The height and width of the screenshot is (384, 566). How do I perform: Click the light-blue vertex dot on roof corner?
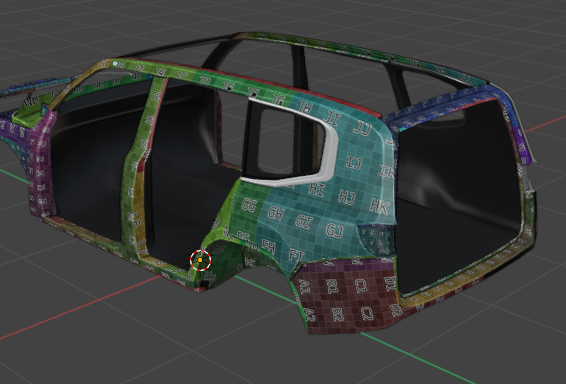click(x=115, y=64)
